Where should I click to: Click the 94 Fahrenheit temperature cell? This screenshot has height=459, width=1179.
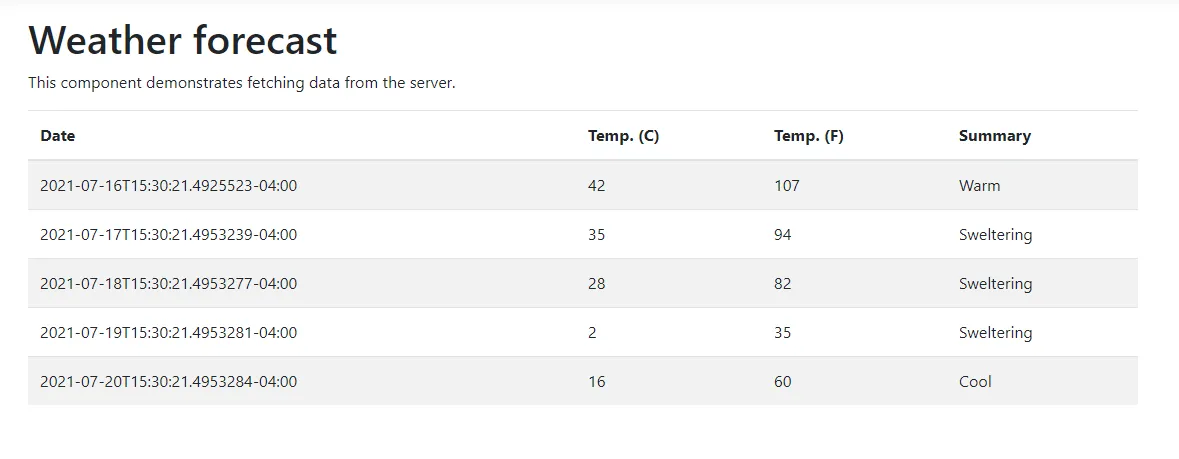coord(783,235)
